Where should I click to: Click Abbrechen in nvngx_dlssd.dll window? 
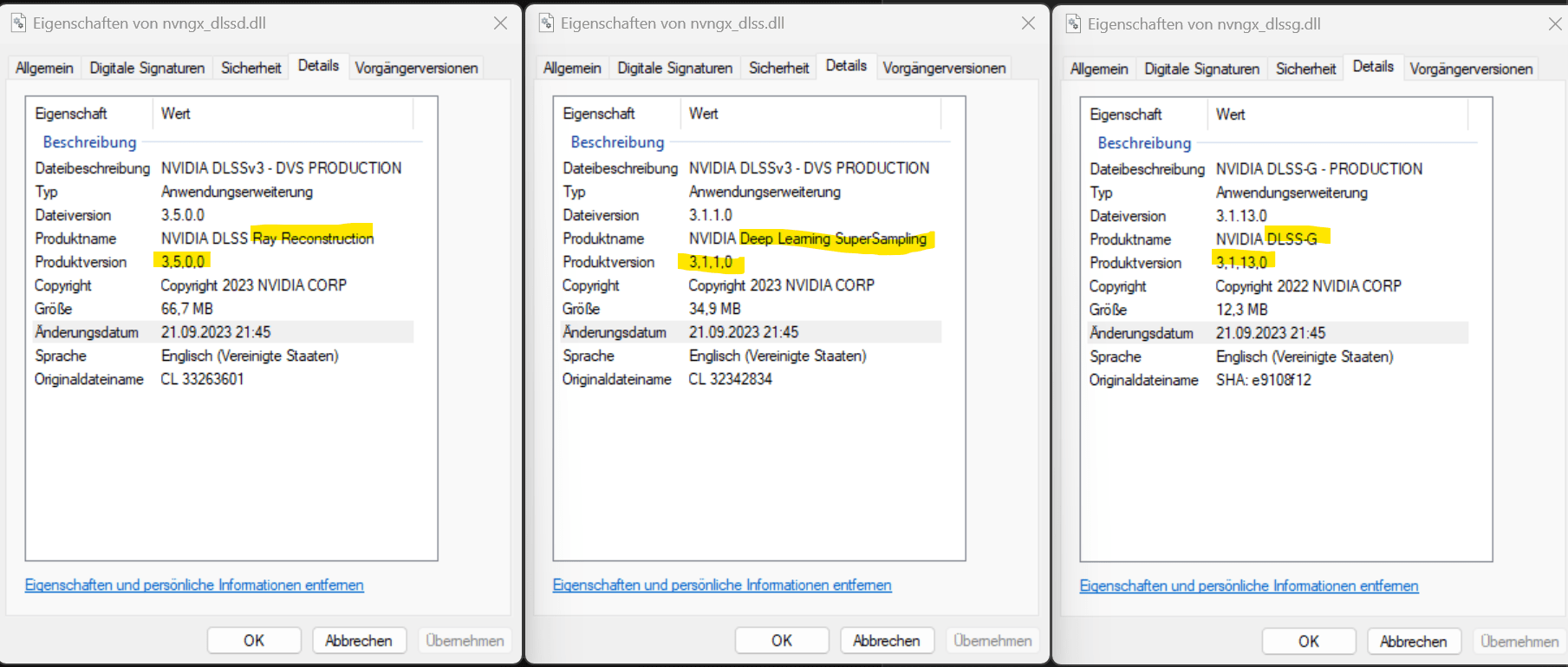[359, 640]
